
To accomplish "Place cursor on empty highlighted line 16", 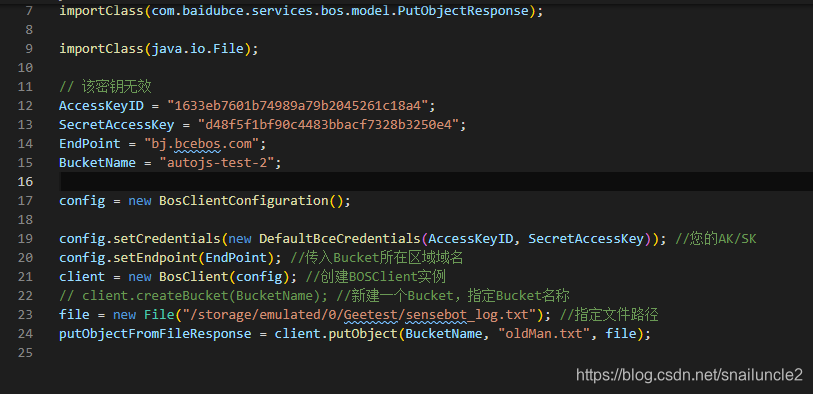I will 437,181.
